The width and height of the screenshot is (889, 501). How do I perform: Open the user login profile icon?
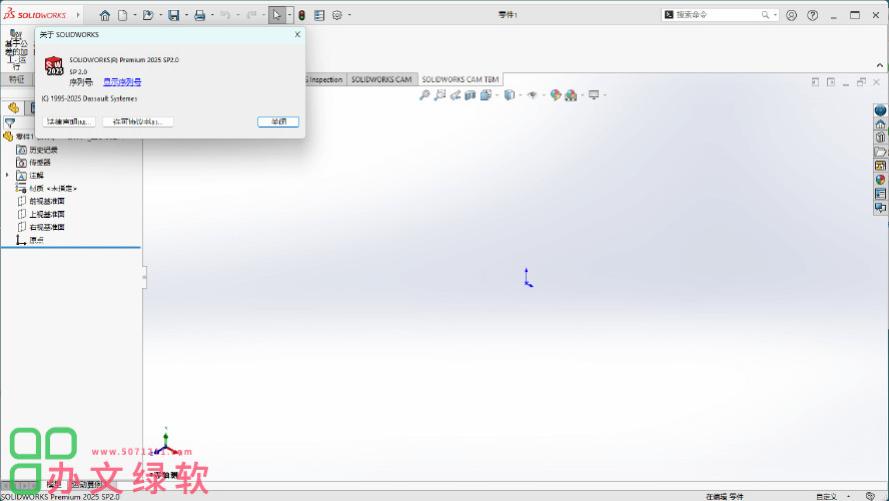791,15
